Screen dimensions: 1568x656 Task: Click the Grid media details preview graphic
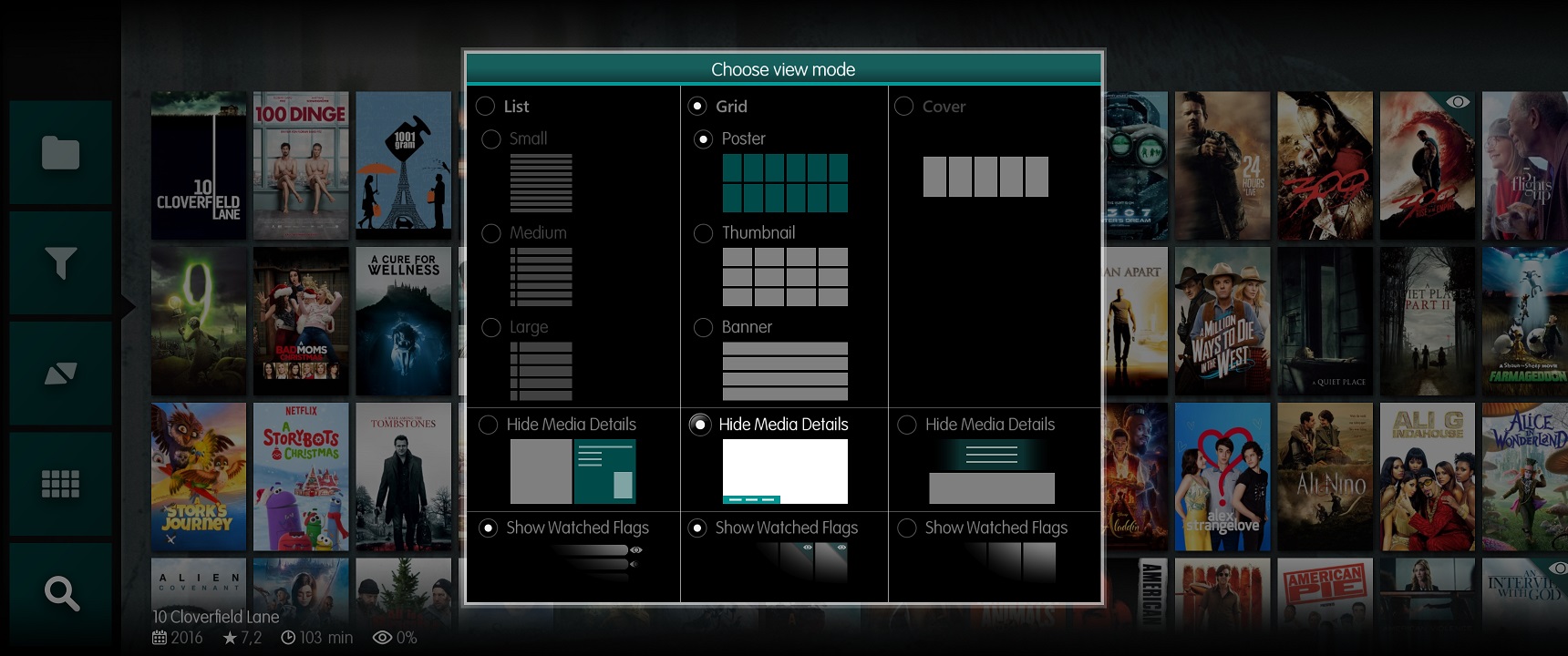[785, 472]
